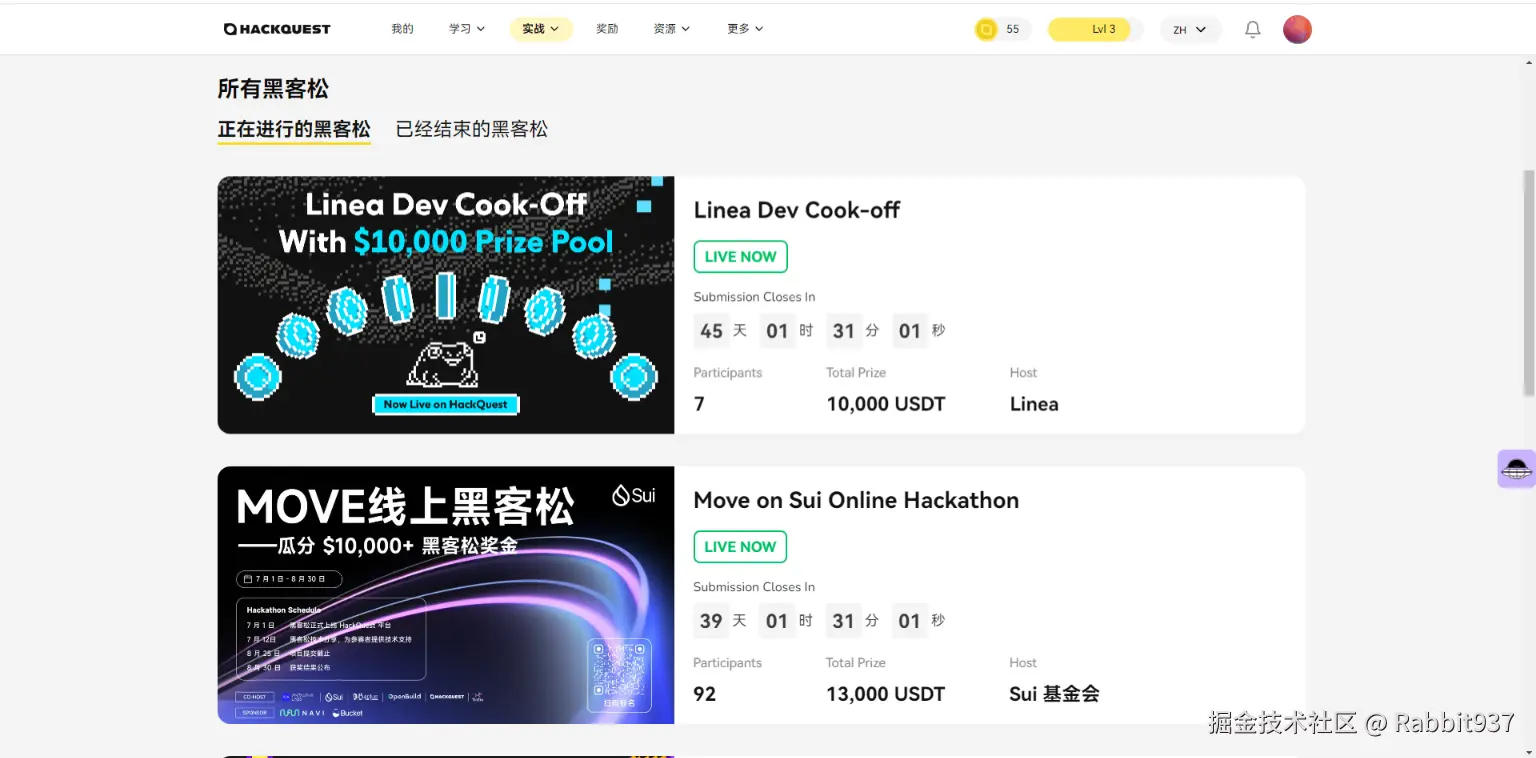Click the Linea host name

pos(1034,404)
